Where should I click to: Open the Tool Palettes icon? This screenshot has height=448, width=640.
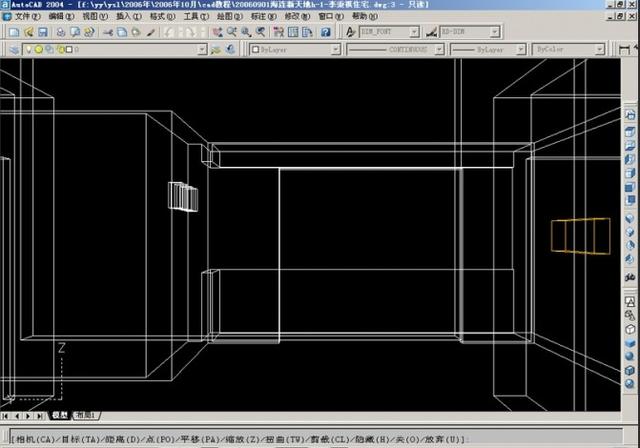(307, 32)
